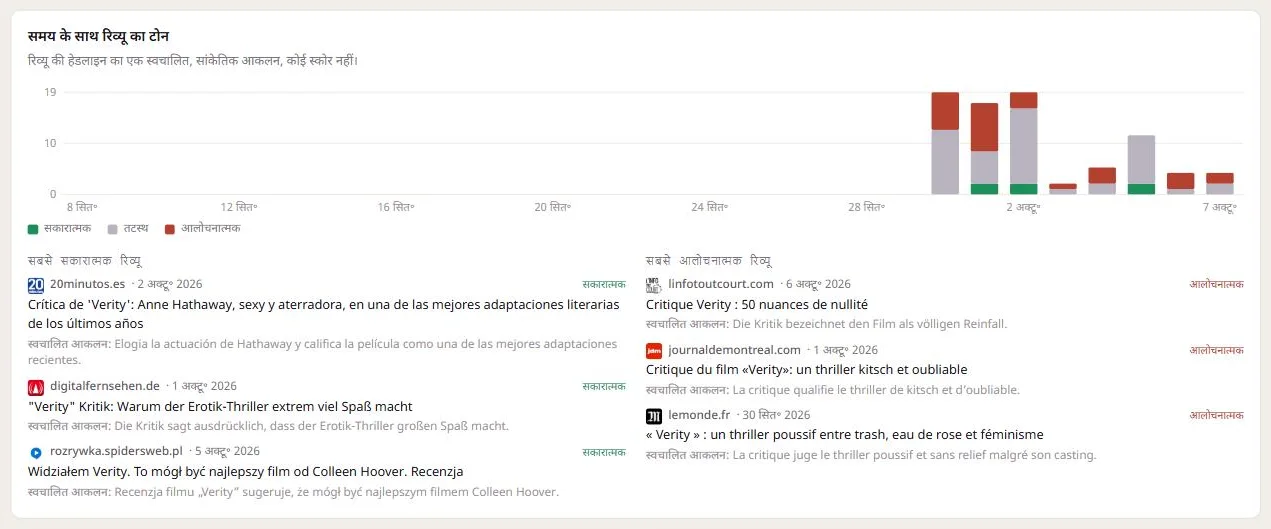Image resolution: width=1271 pixels, height=529 pixels.
Task: Open Le Monde '« Verity » : un thriller poussif' review
Action: click(844, 434)
